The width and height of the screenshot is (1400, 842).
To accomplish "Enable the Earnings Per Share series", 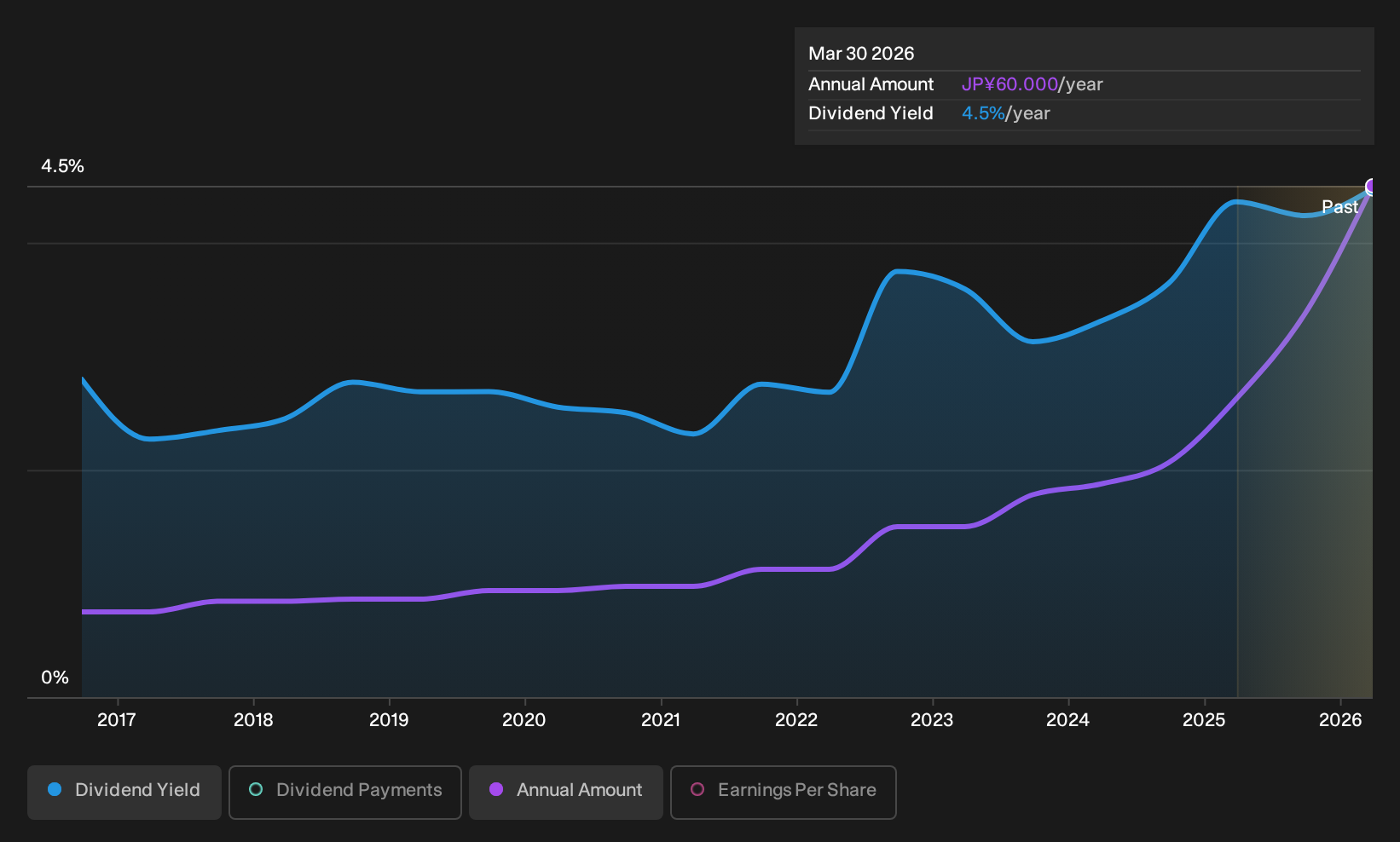I will (x=784, y=793).
